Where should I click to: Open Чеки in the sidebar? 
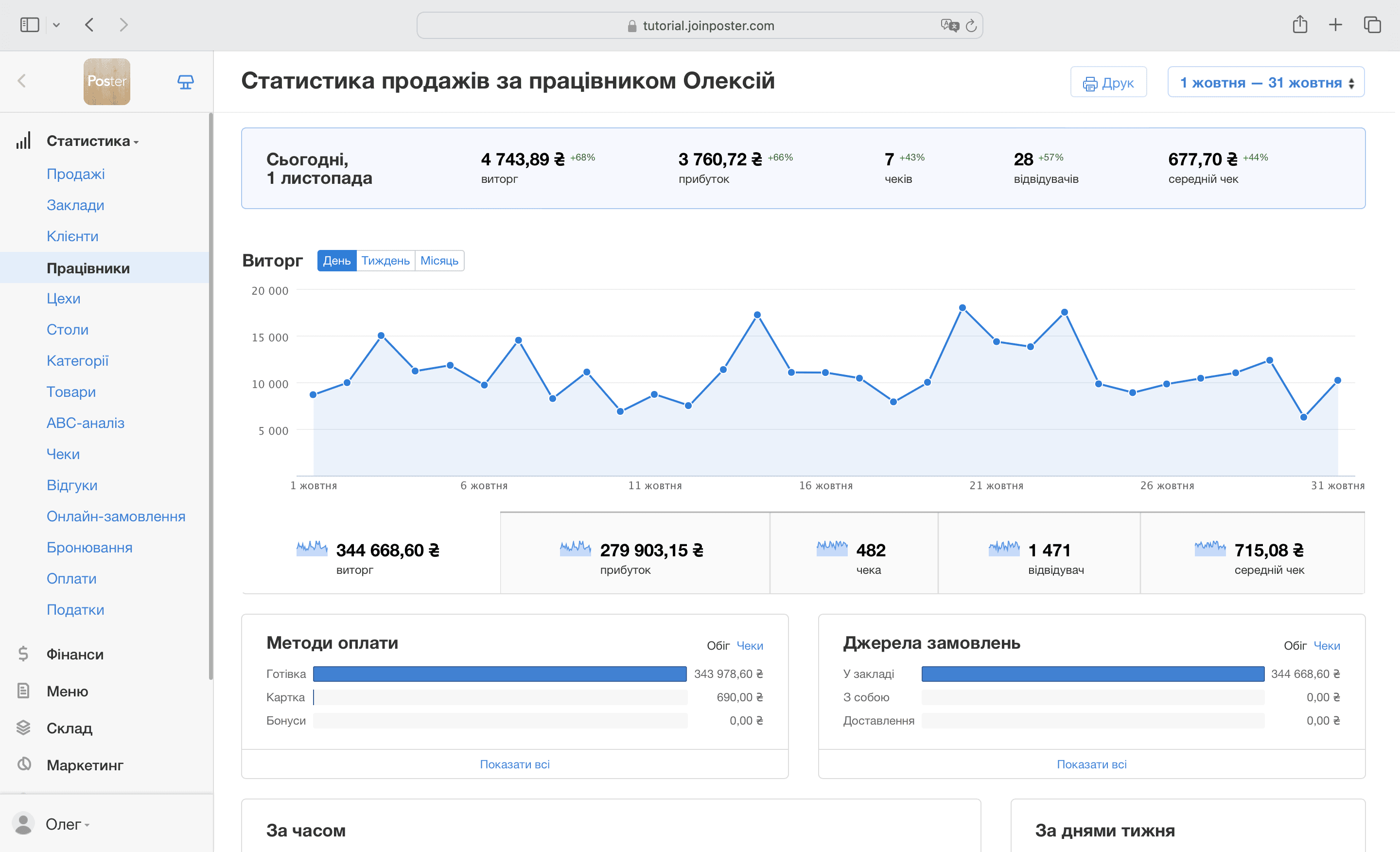pos(63,454)
